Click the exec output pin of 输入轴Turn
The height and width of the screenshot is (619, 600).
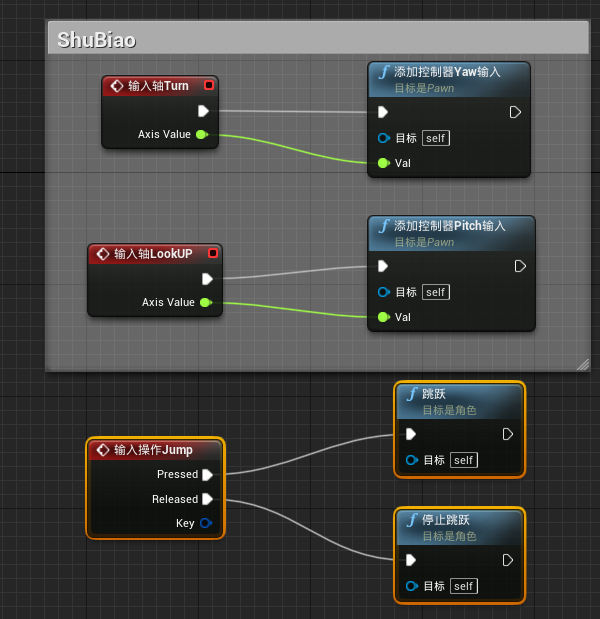tap(203, 111)
